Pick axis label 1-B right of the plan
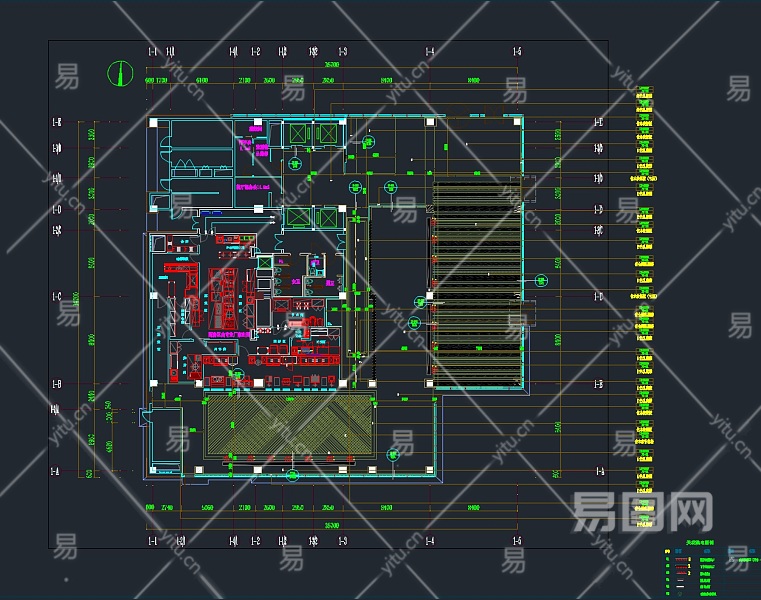 coord(599,384)
